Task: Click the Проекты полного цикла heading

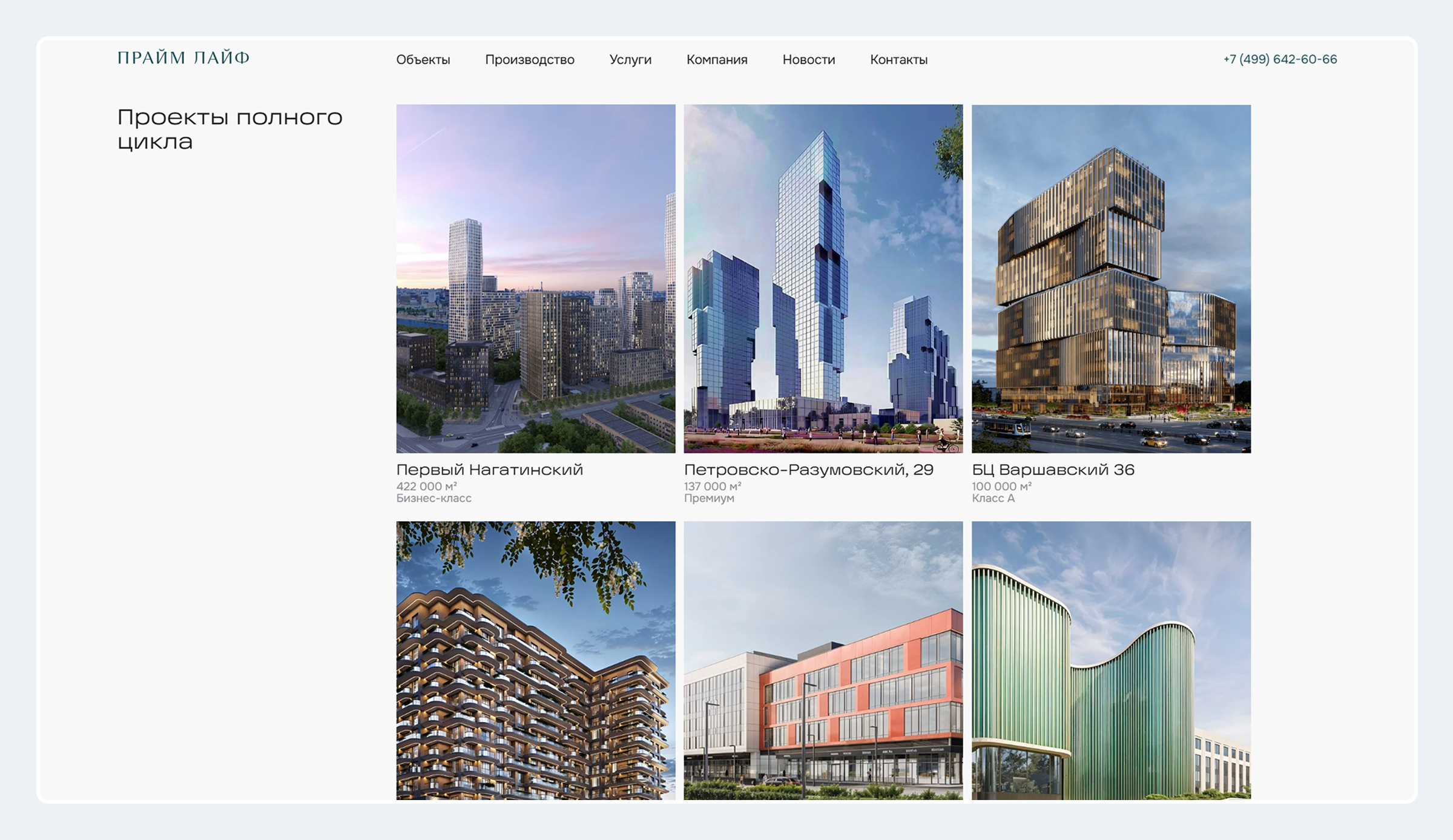Action: click(229, 129)
